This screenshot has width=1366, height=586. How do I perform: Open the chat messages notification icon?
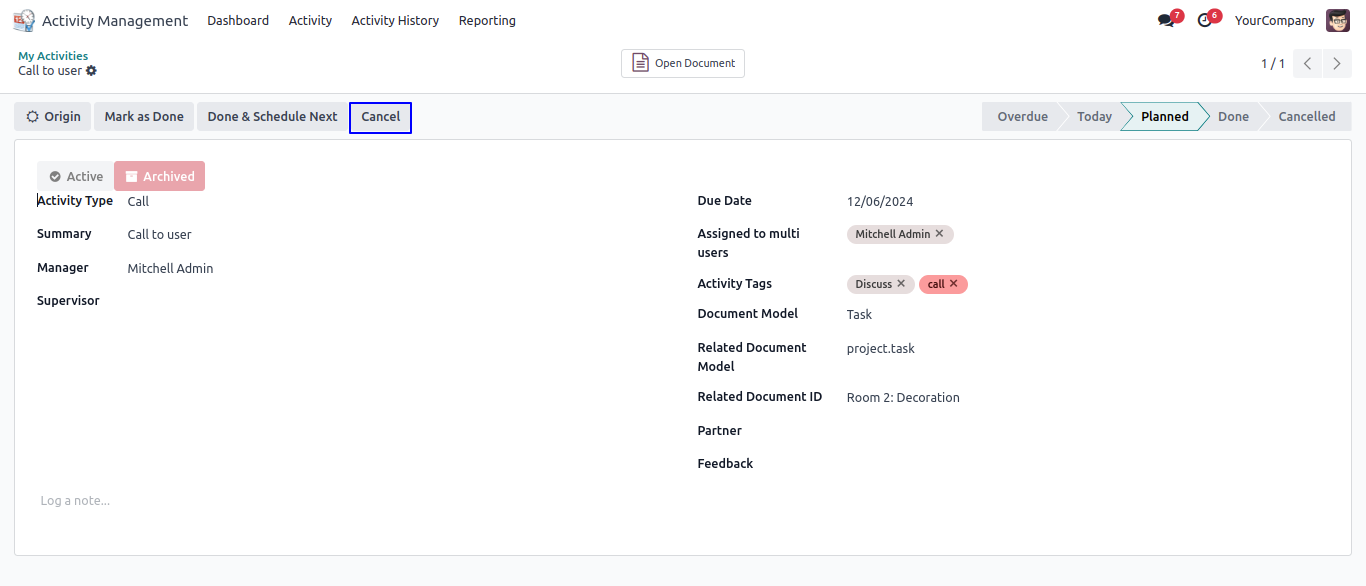[1166, 21]
